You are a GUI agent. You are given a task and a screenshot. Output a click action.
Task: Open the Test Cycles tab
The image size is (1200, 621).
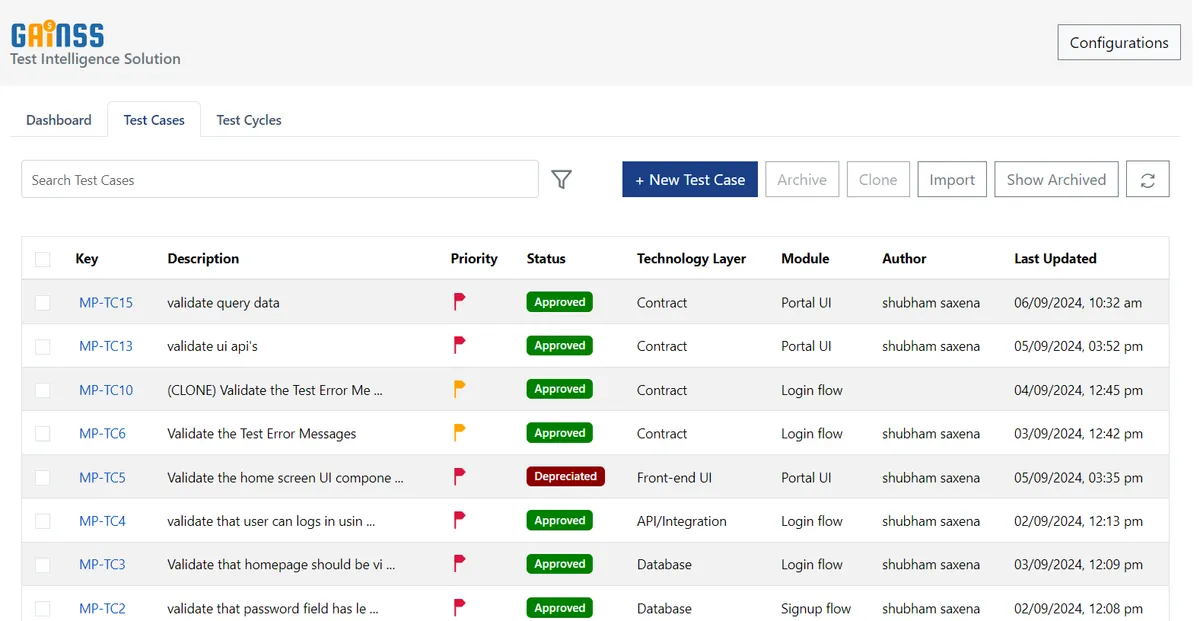tap(249, 120)
